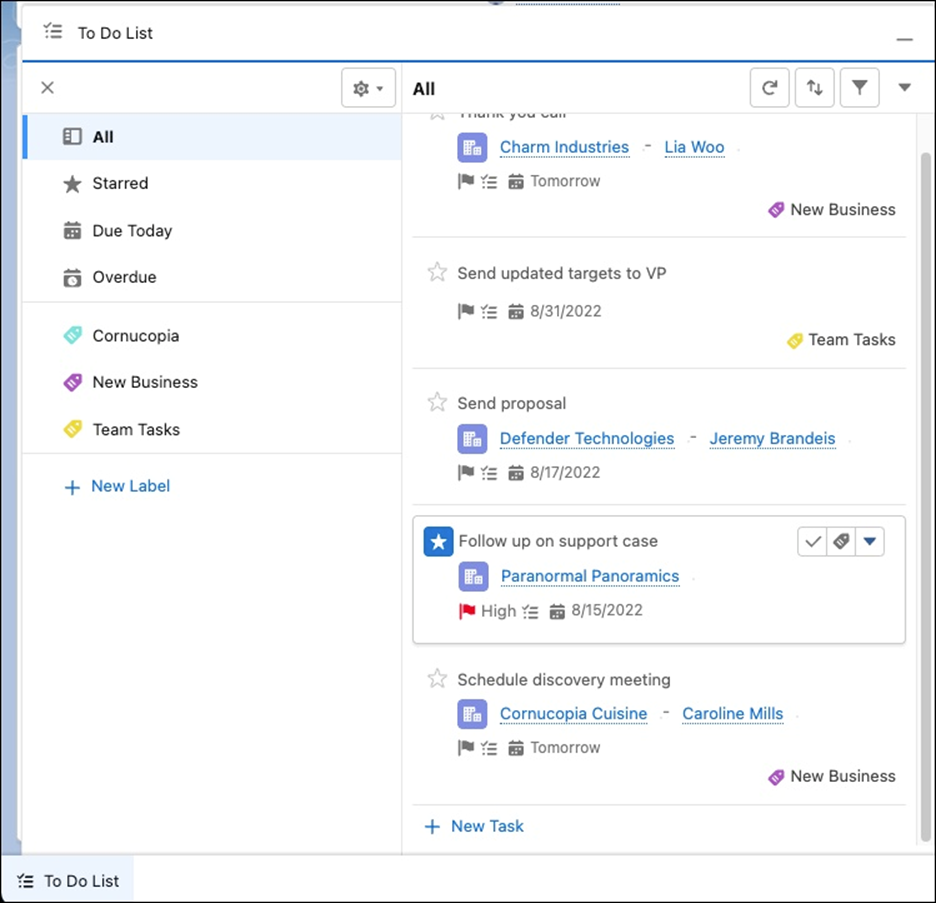
Task: Switch to the Starred view
Action: (x=118, y=183)
